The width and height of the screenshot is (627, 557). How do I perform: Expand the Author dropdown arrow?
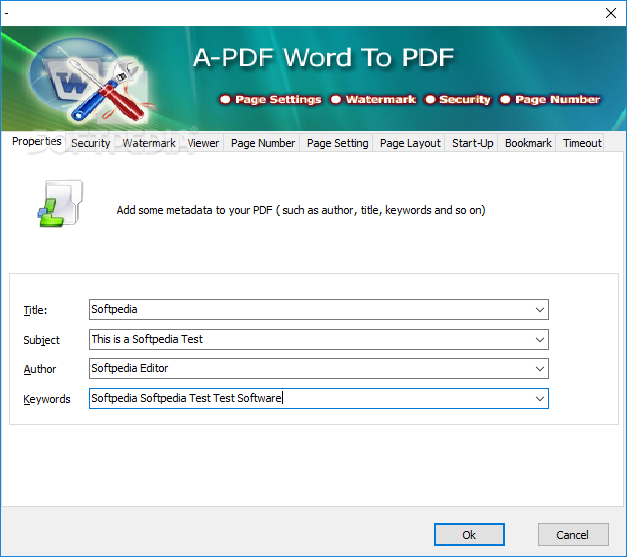pos(539,368)
